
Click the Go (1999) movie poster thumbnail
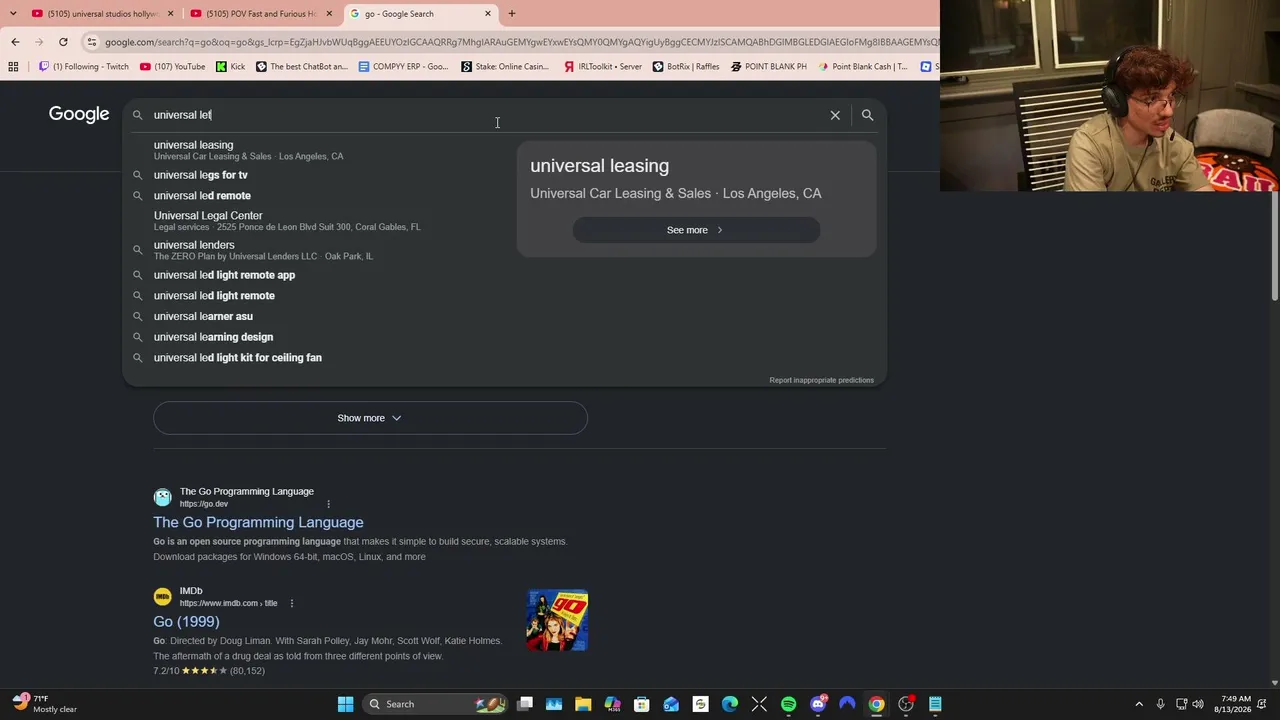pyautogui.click(x=557, y=621)
